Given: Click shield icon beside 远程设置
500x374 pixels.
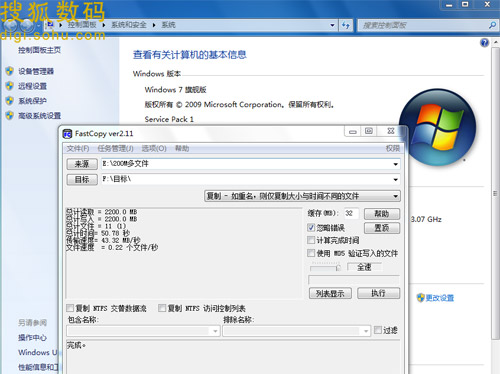Looking at the screenshot, I should [x=9, y=86].
